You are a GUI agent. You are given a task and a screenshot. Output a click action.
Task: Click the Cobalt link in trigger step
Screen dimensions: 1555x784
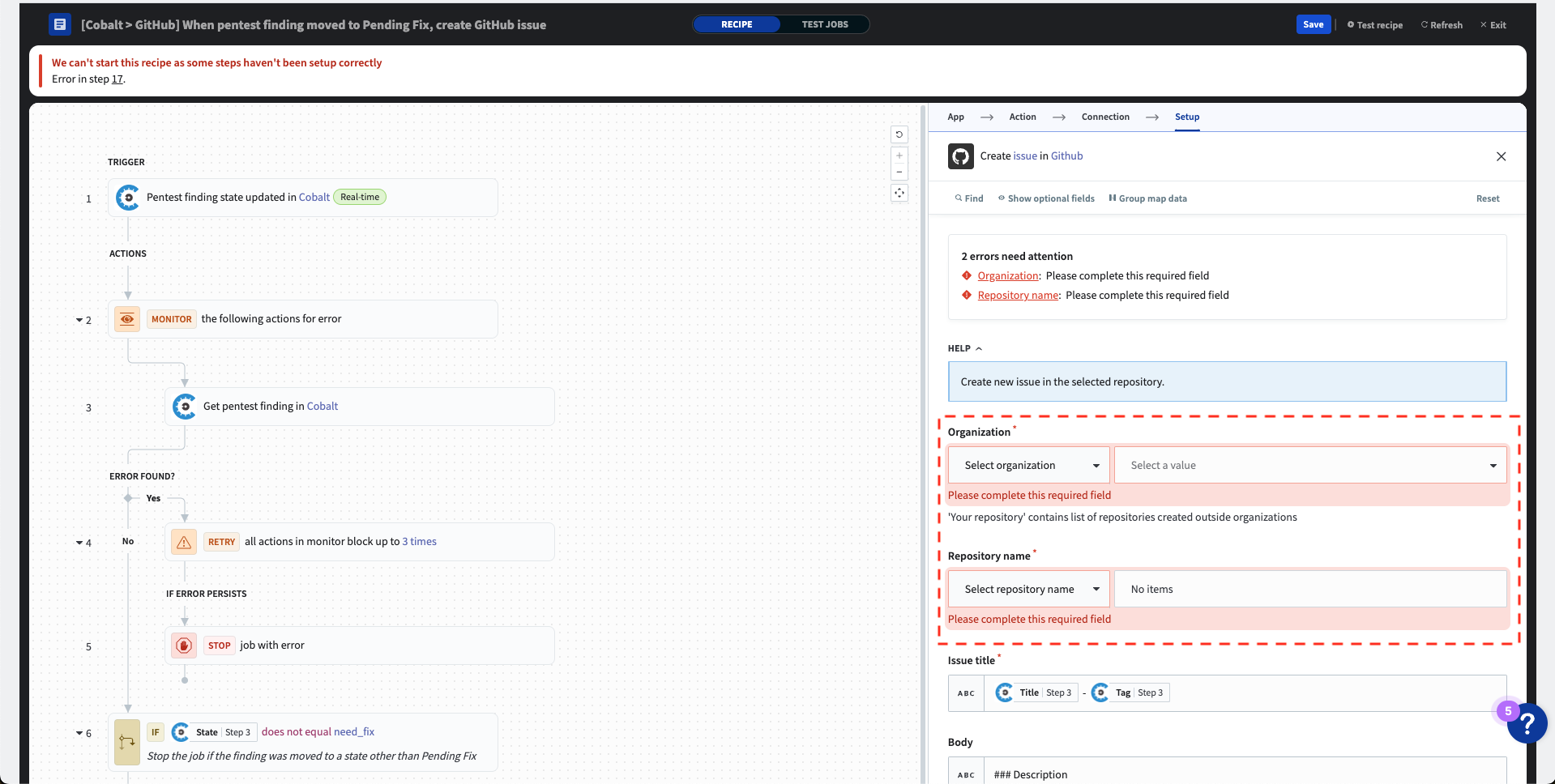(x=314, y=198)
